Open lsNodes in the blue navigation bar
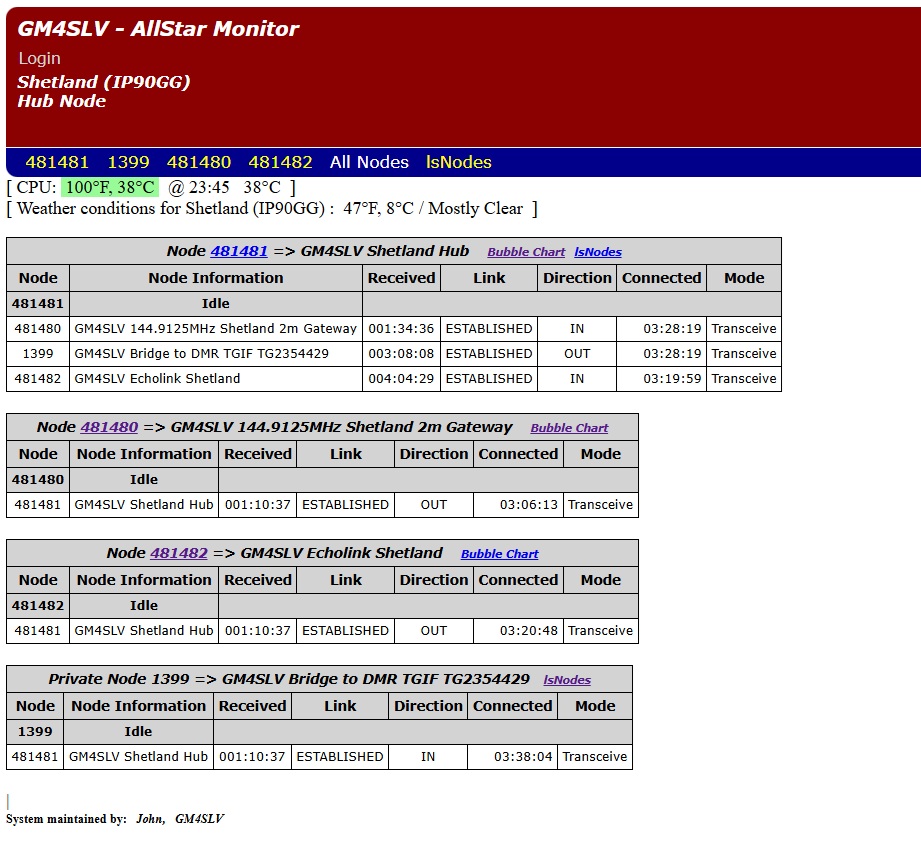The height and width of the screenshot is (863, 921). 459,162
